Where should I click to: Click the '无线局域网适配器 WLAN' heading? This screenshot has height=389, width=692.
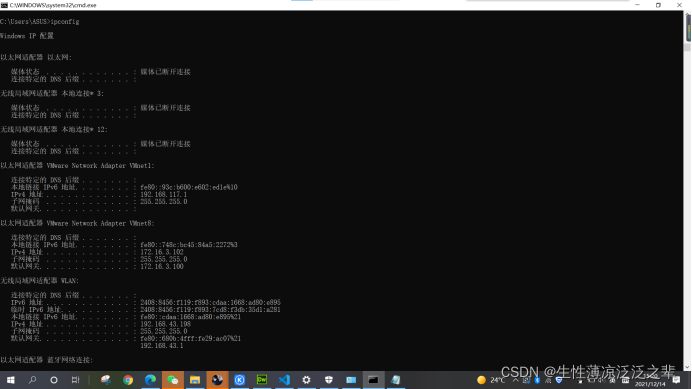(39, 281)
